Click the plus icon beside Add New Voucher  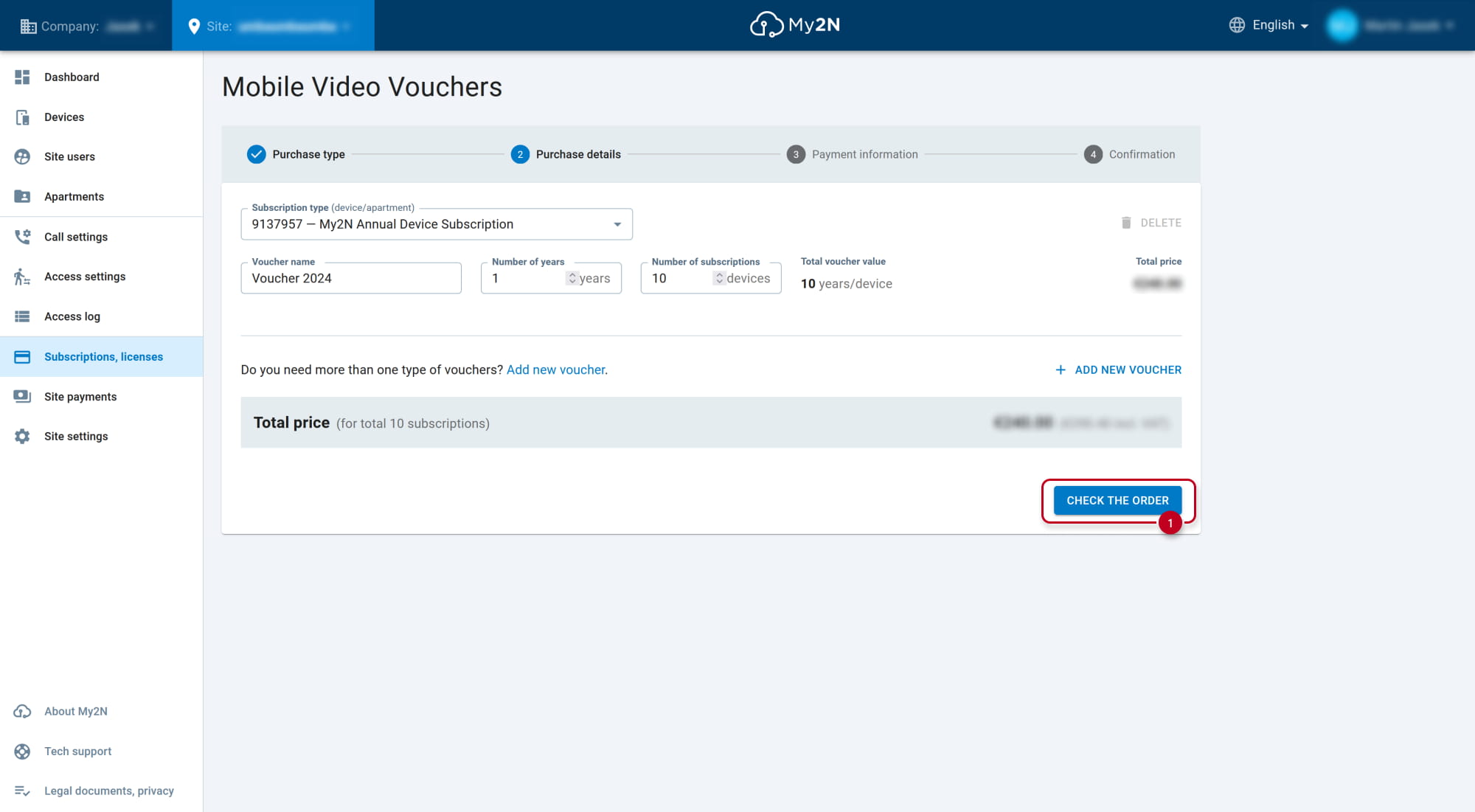pyautogui.click(x=1061, y=369)
